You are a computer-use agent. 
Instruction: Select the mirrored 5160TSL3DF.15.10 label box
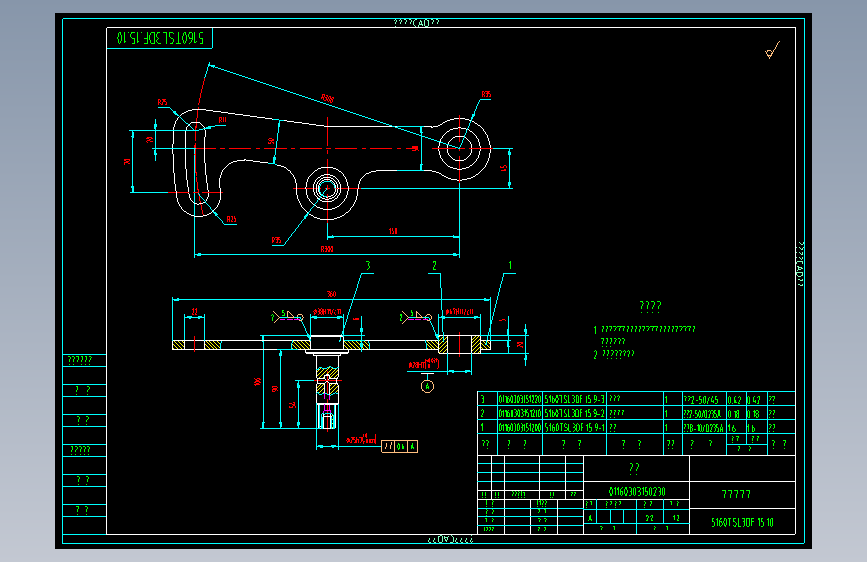coord(159,38)
